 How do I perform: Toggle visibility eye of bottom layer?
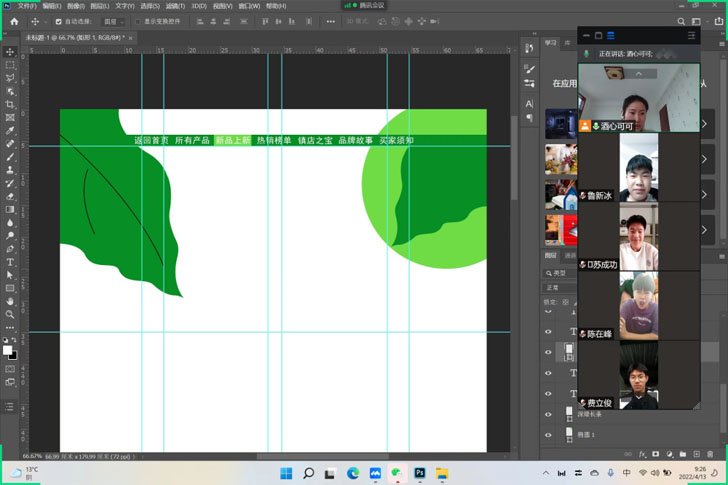(548, 435)
